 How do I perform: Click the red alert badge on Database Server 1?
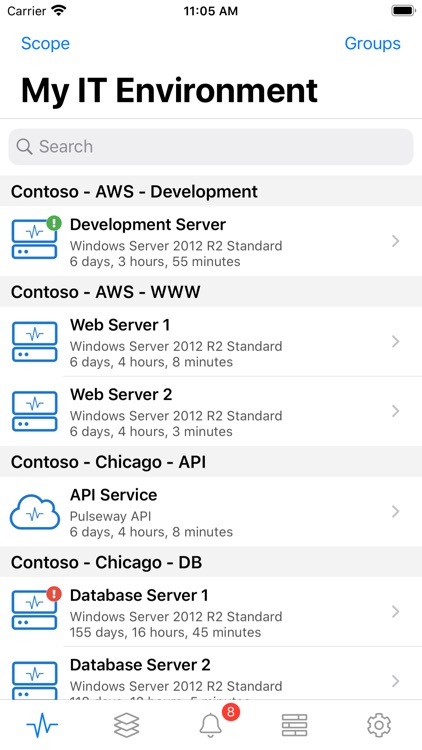click(x=54, y=594)
